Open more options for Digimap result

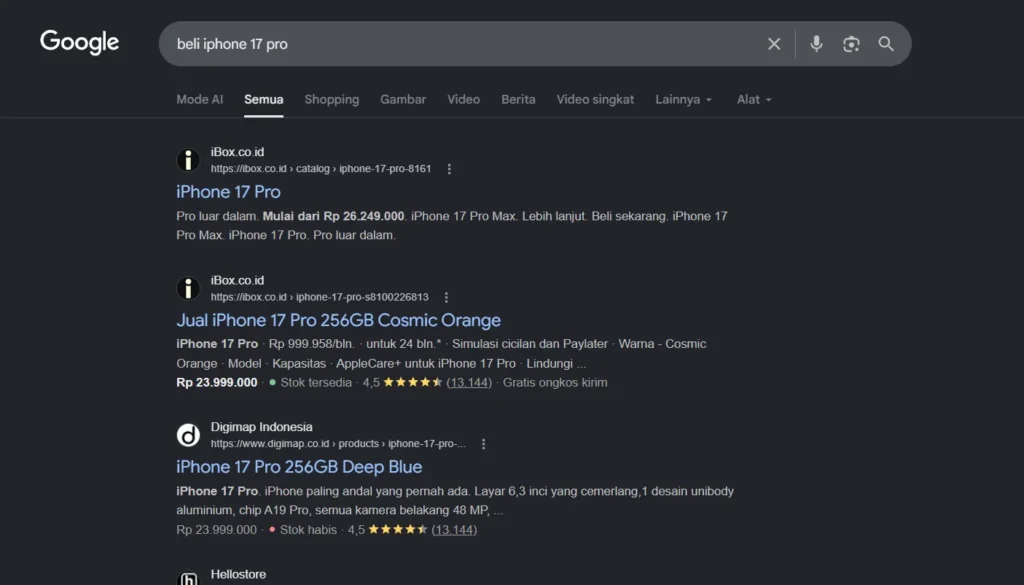483,444
